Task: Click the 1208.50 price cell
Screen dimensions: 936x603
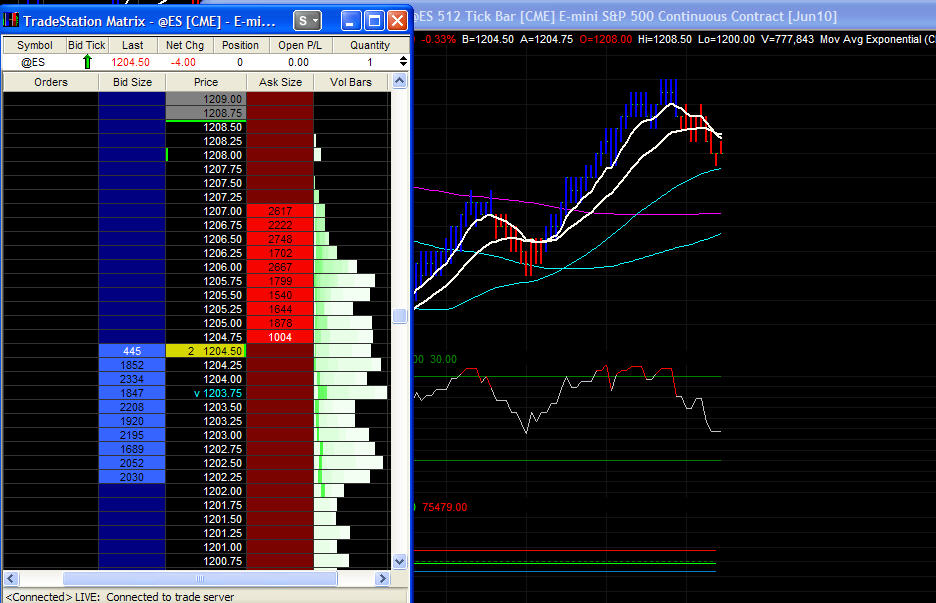Action: coord(206,127)
